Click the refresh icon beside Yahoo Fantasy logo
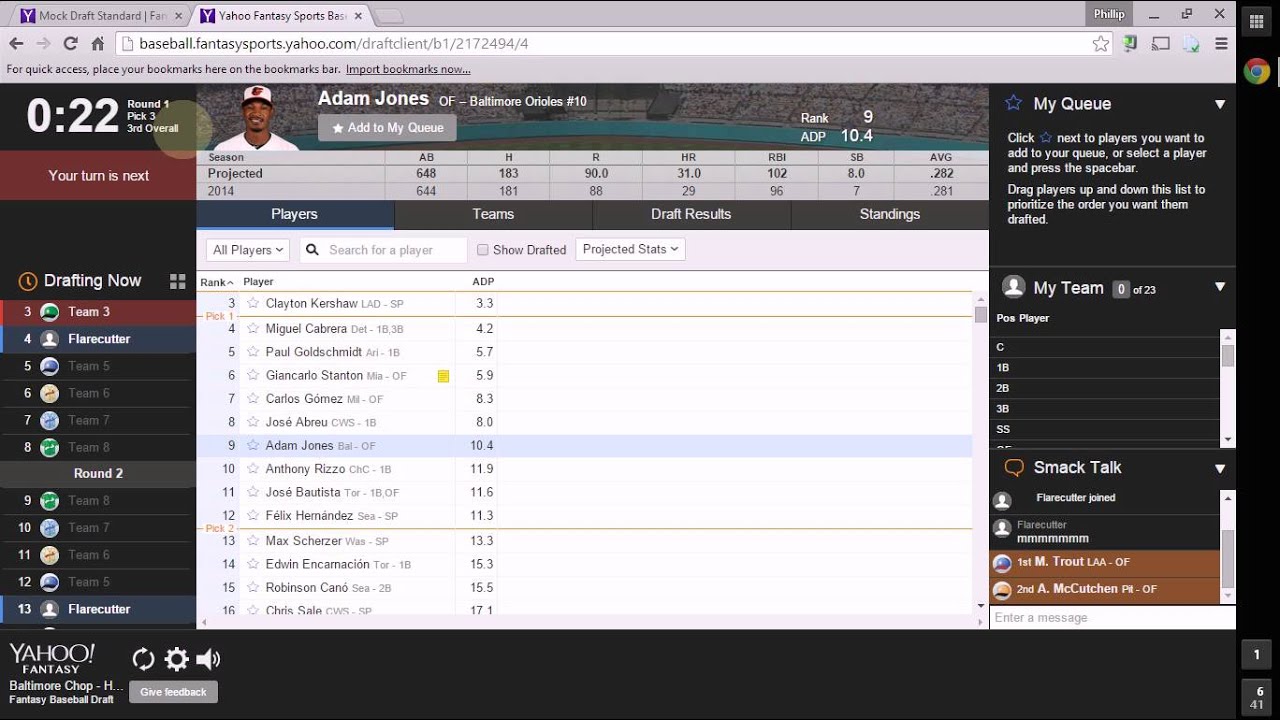The height and width of the screenshot is (720, 1280). tap(144, 658)
